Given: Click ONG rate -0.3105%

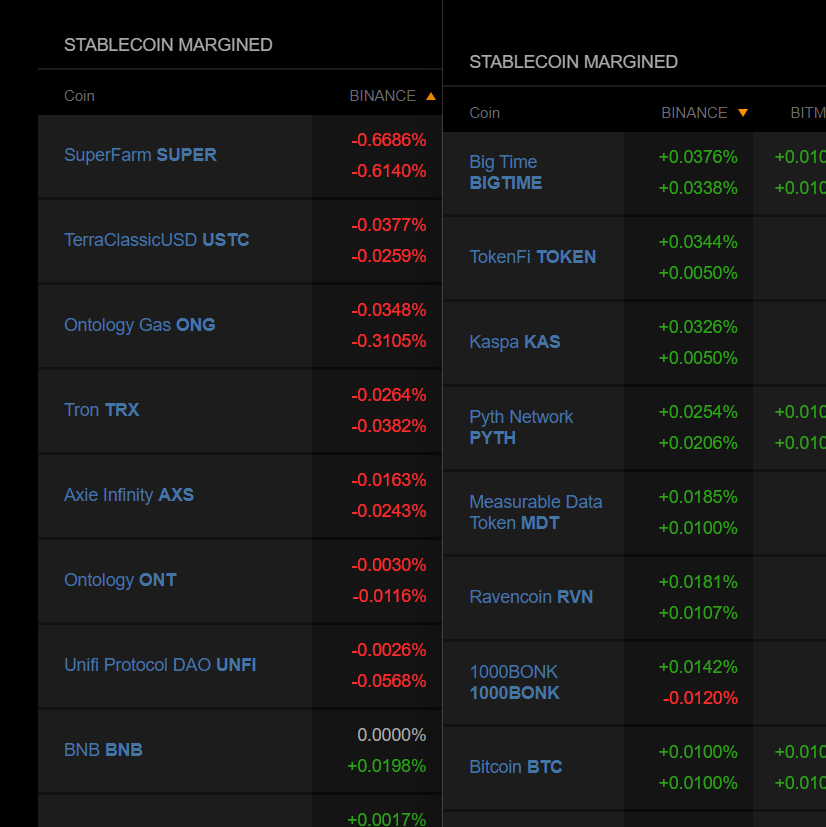Looking at the screenshot, I should tap(389, 341).
